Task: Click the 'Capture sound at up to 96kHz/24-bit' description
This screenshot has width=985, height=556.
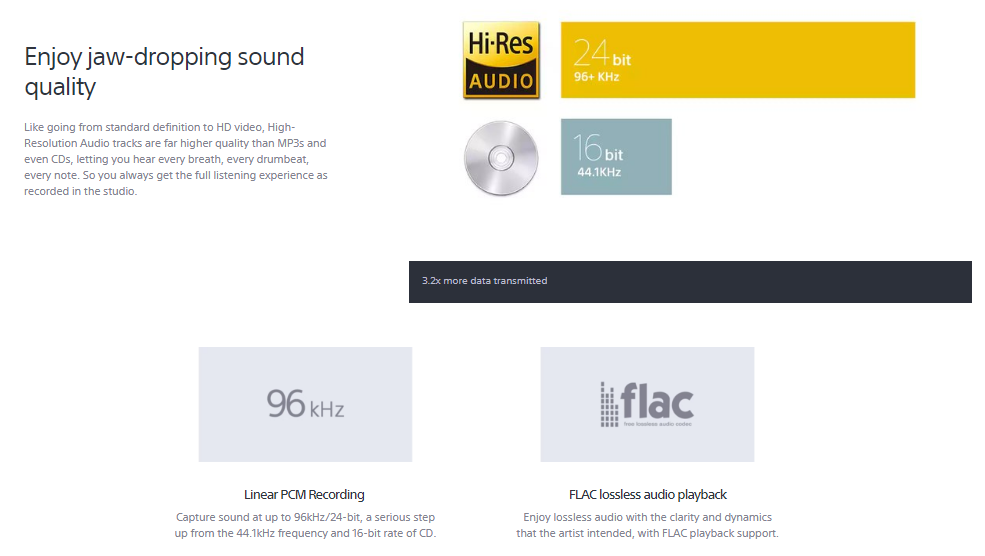Action: pos(305,525)
